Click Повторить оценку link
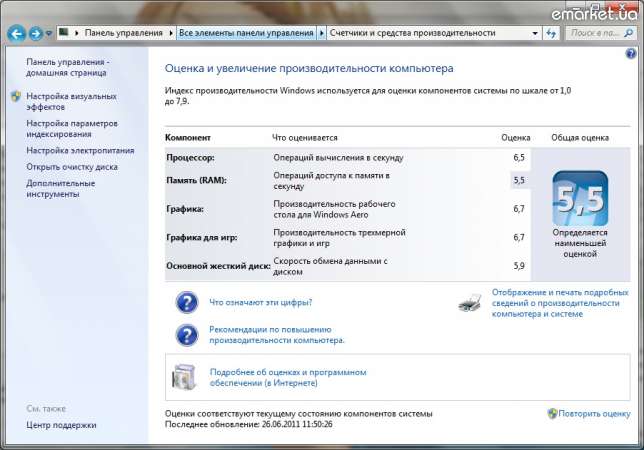This screenshot has width=644, height=450. (x=594, y=413)
